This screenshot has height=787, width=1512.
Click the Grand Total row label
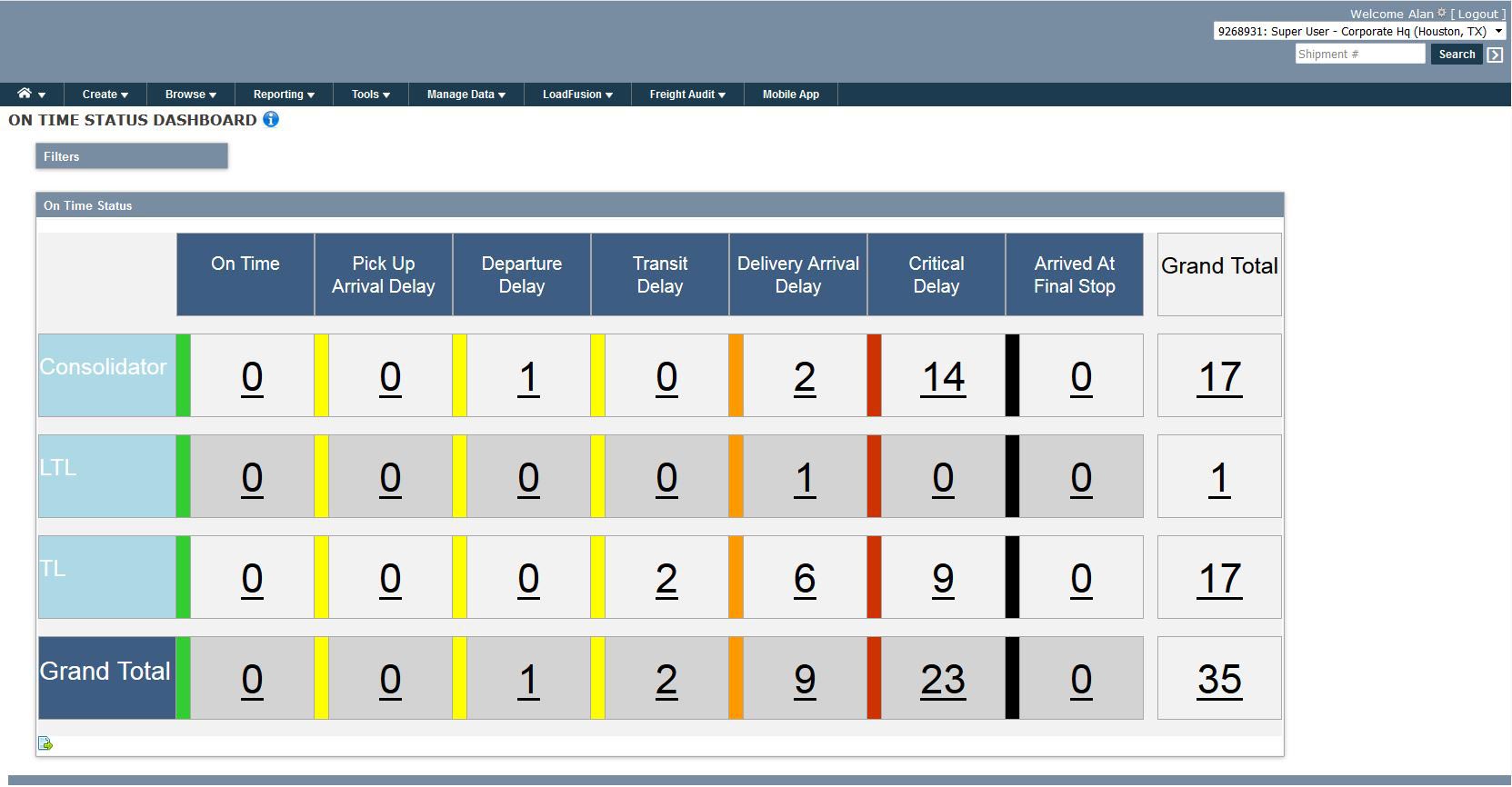[x=107, y=678]
